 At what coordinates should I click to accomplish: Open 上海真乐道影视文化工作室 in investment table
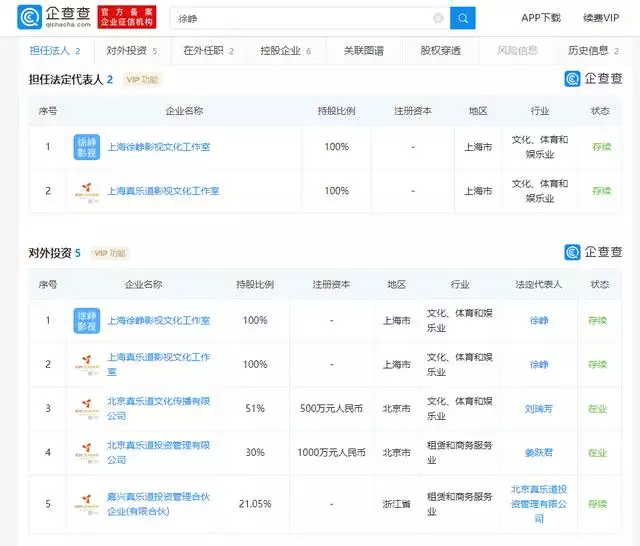[x=158, y=364]
